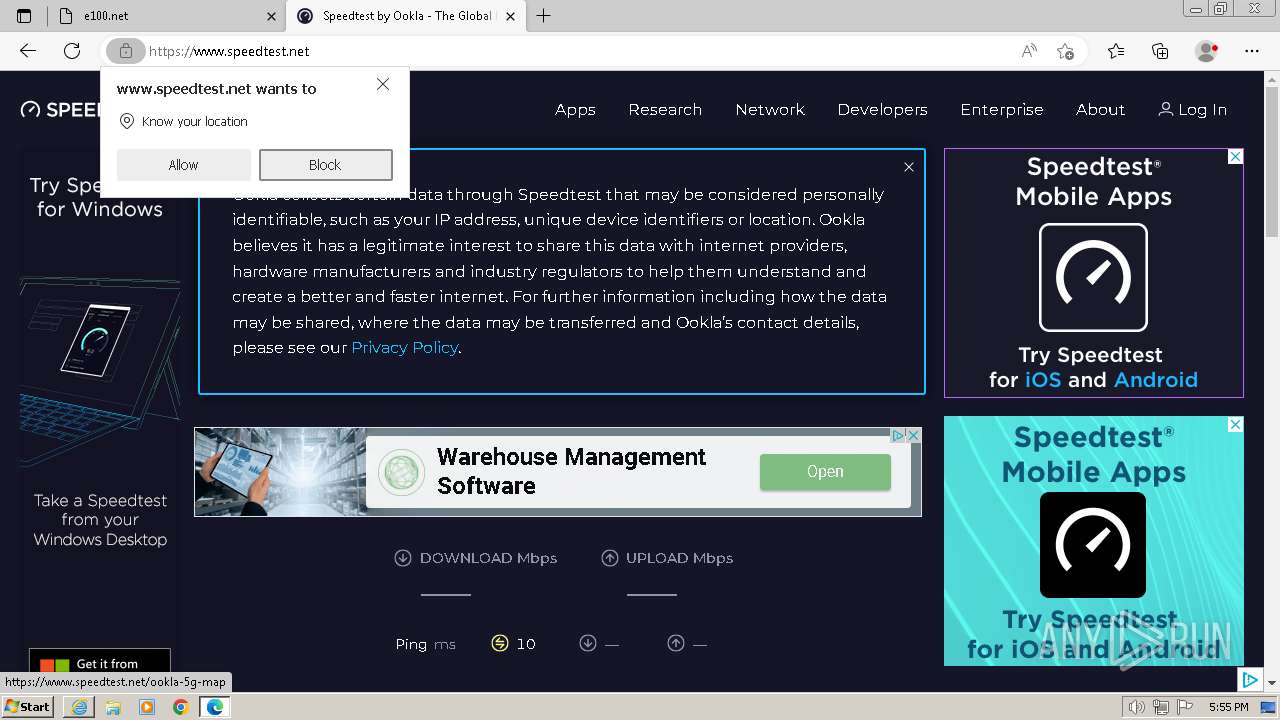Open Collections in the browser toolbar
The height and width of the screenshot is (720, 1280).
tap(1160, 51)
